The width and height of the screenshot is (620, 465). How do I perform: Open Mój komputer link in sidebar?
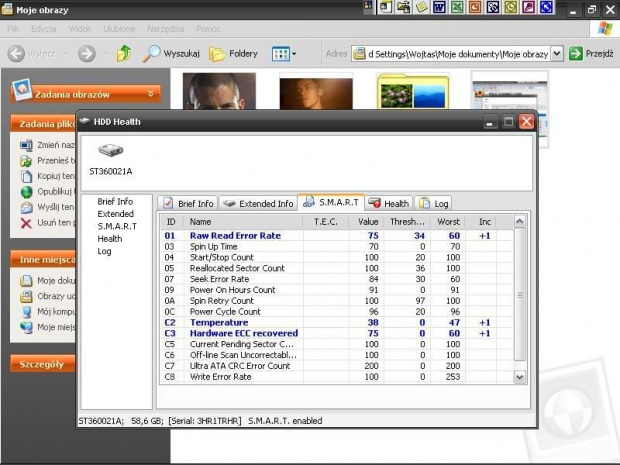47,312
